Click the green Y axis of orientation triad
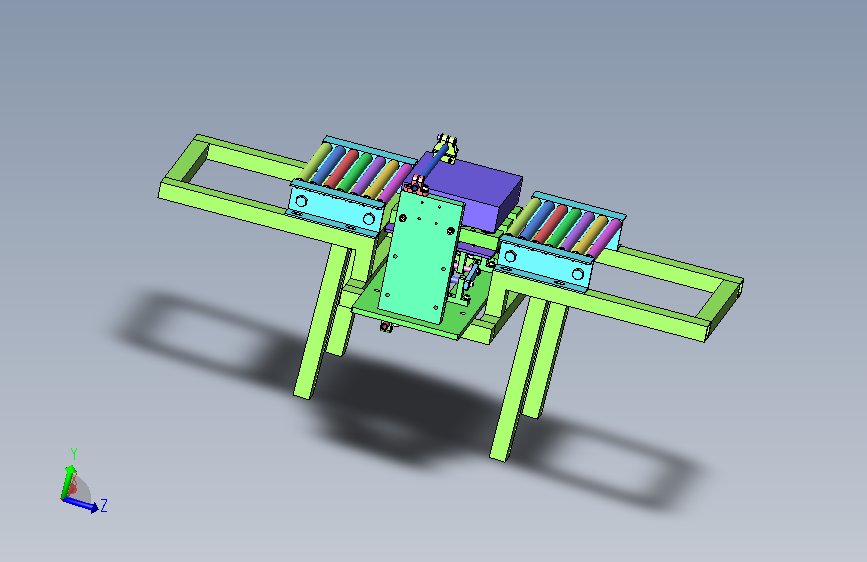The image size is (867, 562). 68,481
